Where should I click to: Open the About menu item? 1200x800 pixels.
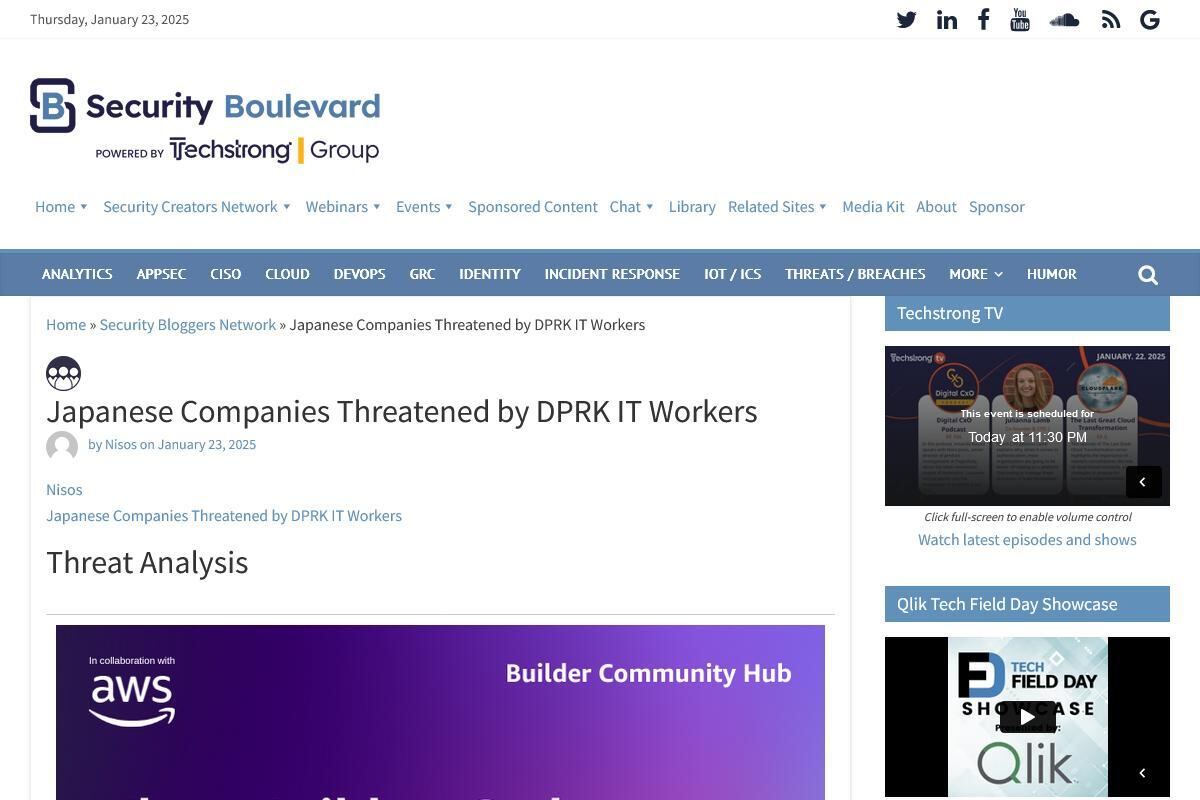click(936, 207)
